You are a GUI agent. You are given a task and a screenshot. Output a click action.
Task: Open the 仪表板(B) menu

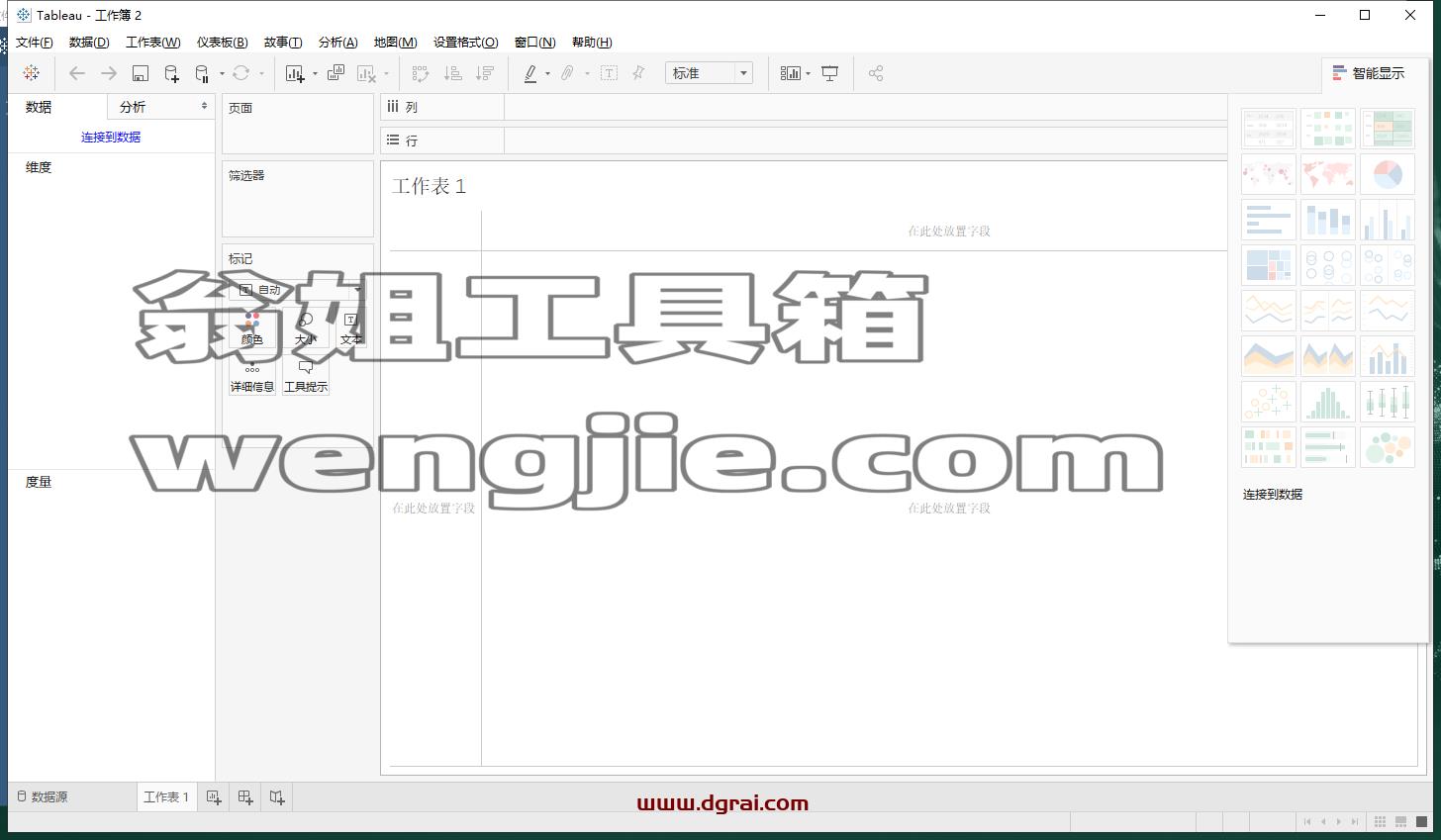222,43
